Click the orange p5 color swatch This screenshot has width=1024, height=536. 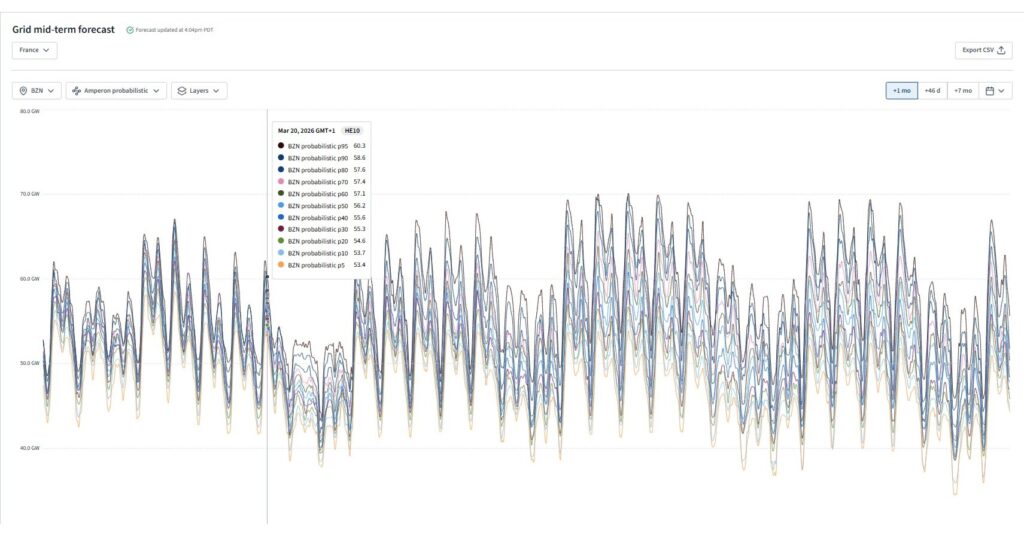282,265
